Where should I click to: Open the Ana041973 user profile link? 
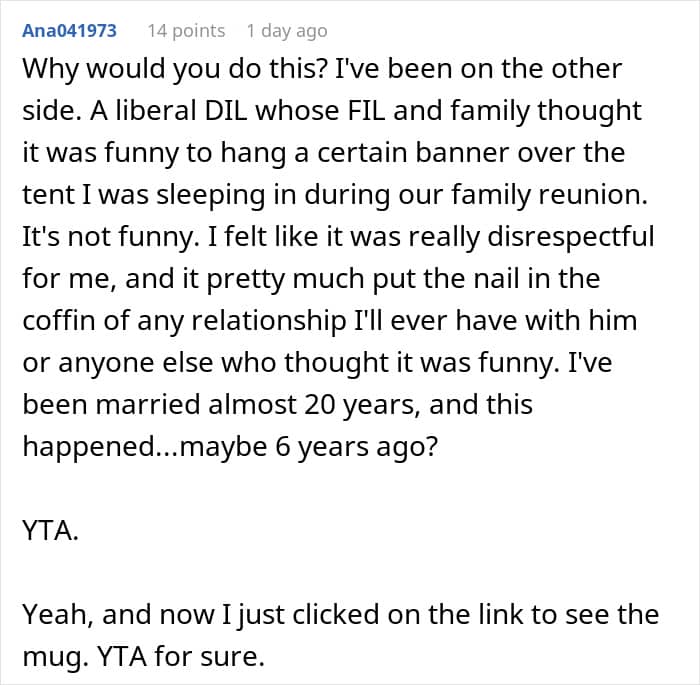click(69, 31)
